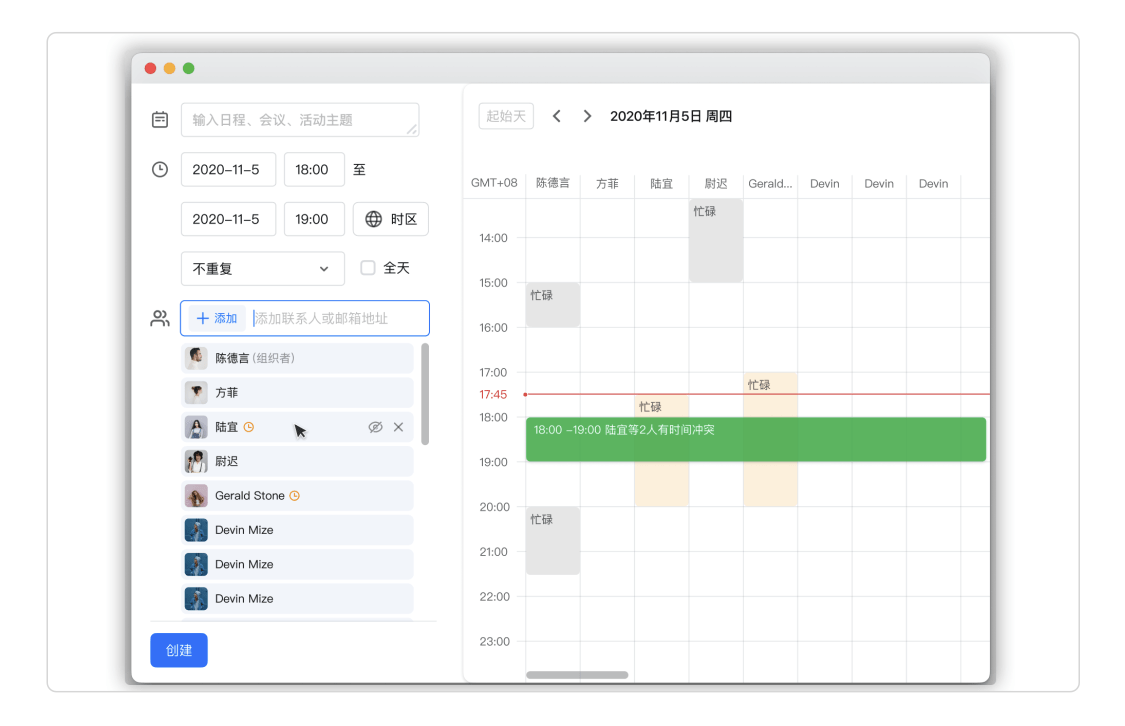Select 陈德言 (组织者) attendee row

click(x=297, y=358)
